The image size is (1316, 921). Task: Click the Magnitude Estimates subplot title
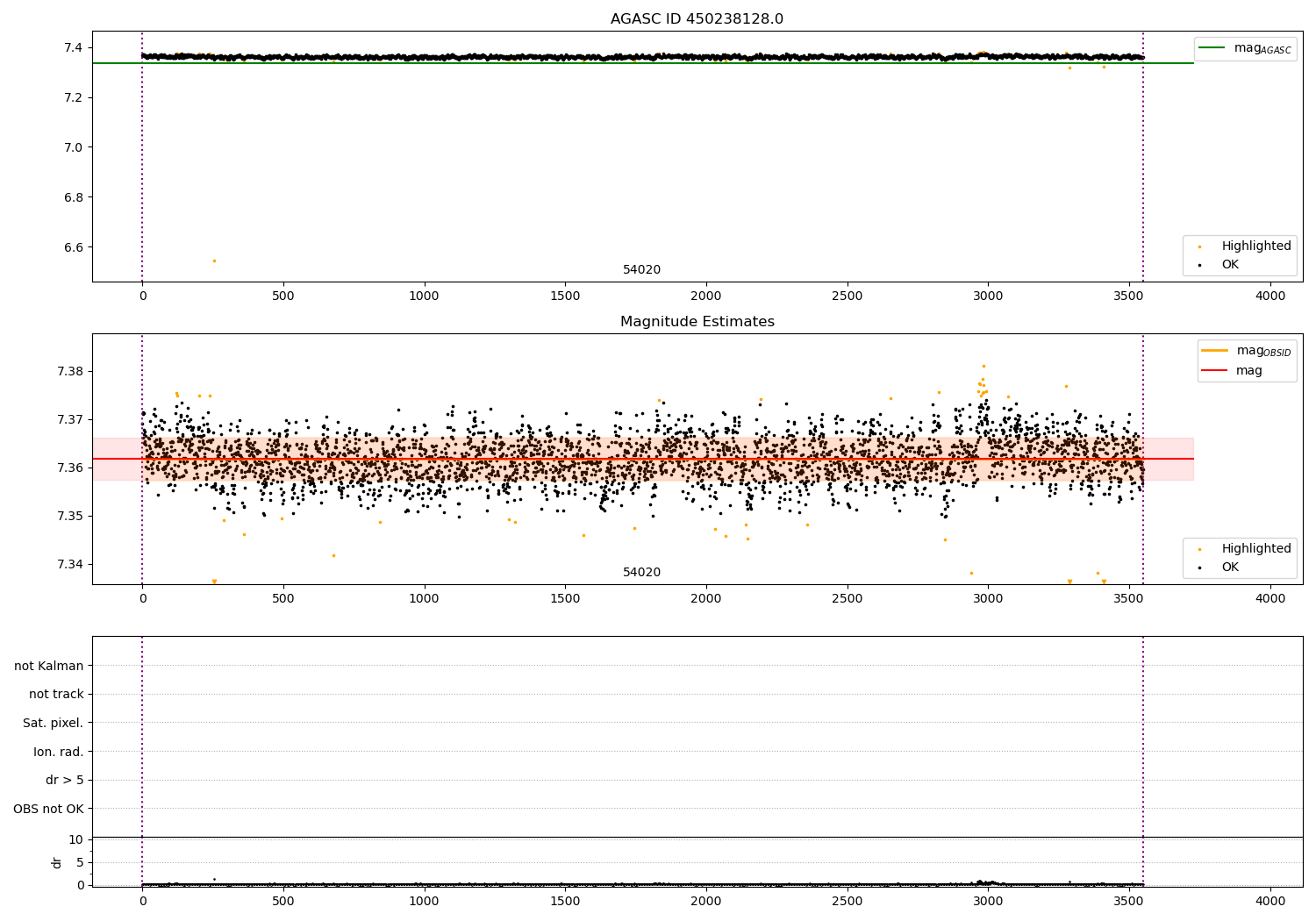pos(697,322)
